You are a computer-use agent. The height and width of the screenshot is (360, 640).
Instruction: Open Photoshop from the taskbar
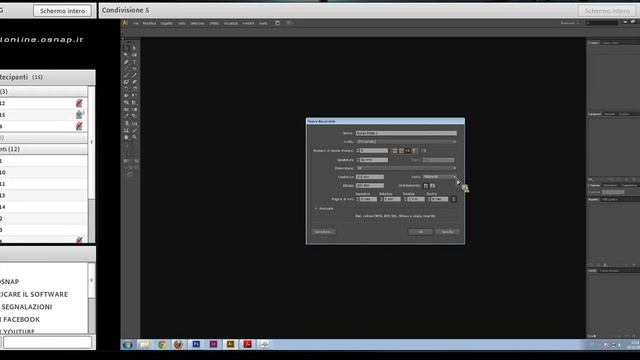[x=196, y=344]
